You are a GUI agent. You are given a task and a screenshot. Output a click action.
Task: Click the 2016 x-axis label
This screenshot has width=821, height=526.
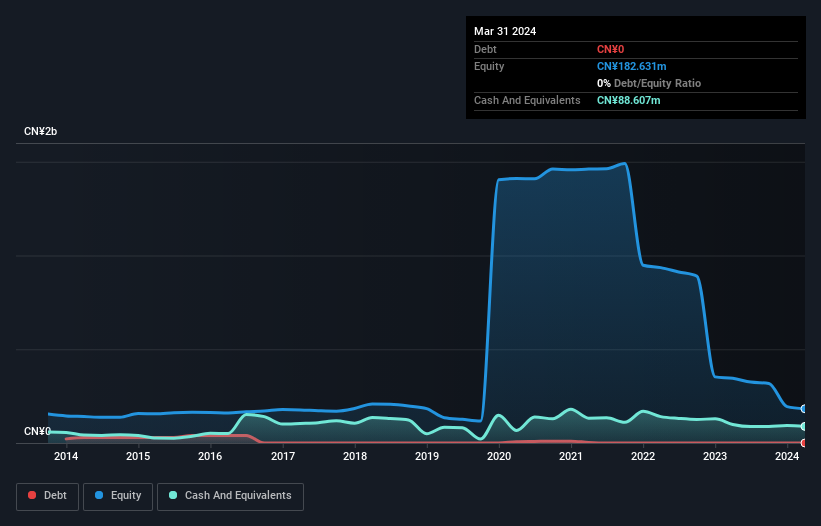tap(210, 456)
